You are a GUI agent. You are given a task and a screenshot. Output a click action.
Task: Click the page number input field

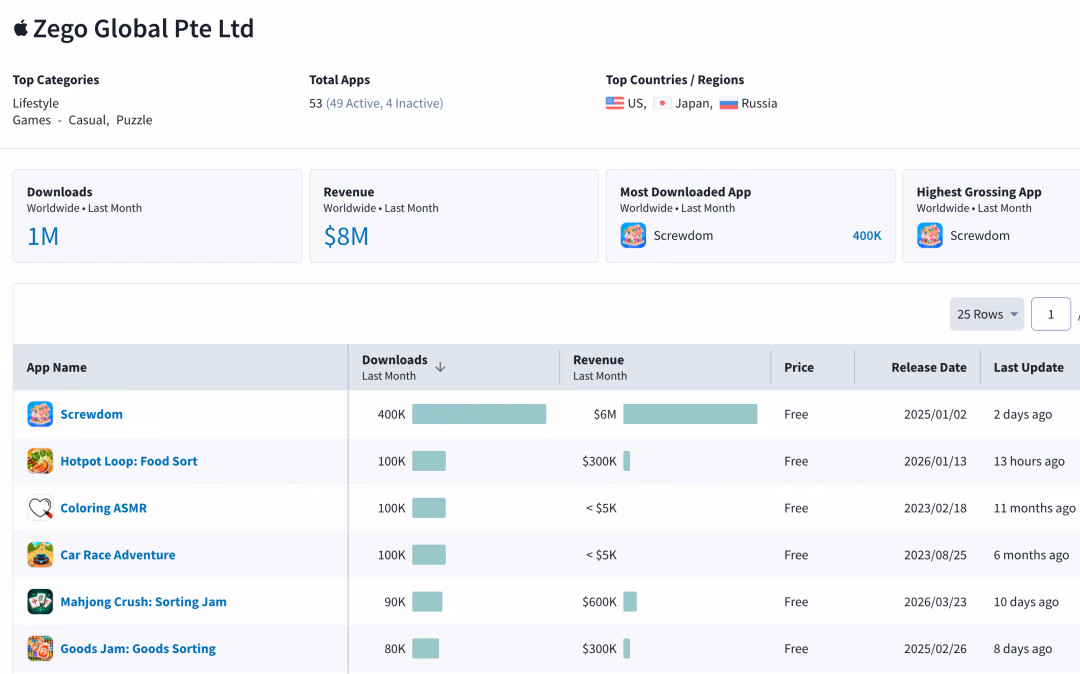1050,314
